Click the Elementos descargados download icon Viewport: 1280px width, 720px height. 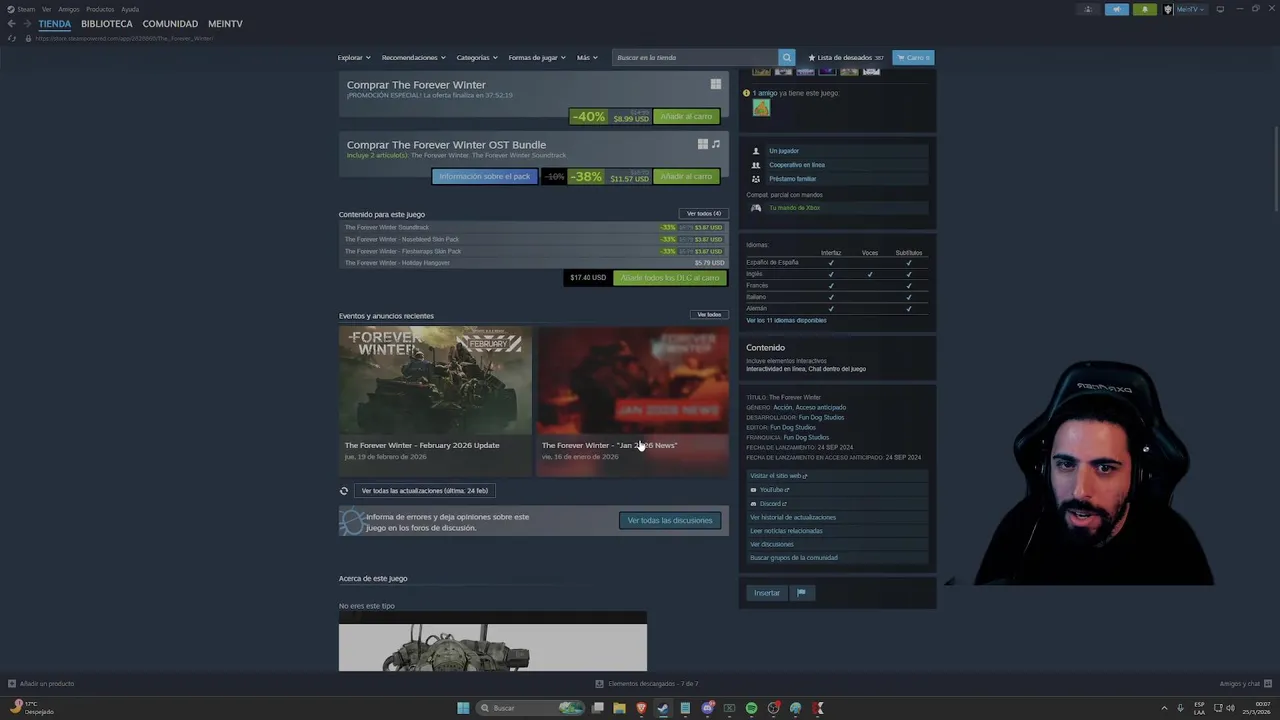[x=600, y=684]
